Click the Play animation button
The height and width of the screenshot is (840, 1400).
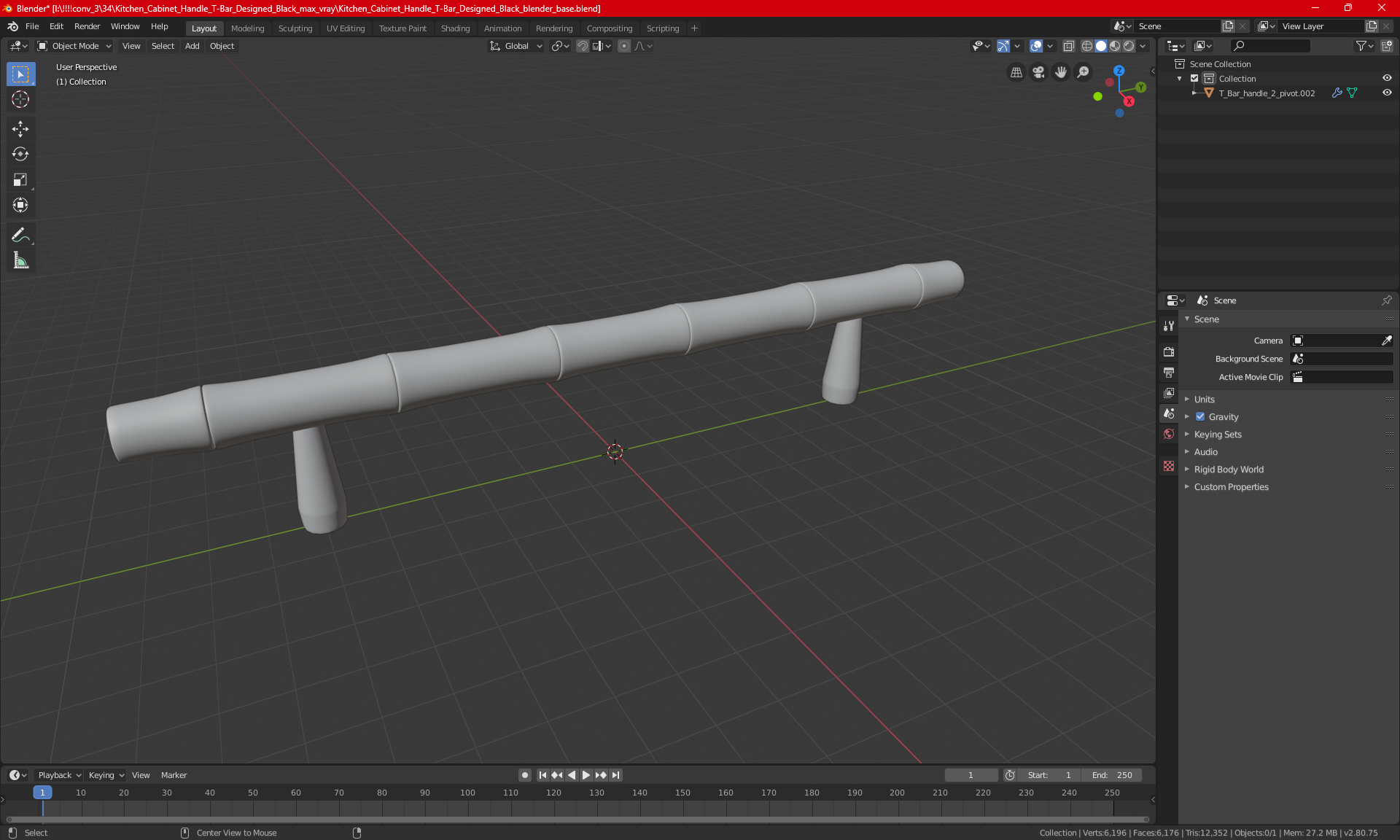pyautogui.click(x=586, y=775)
